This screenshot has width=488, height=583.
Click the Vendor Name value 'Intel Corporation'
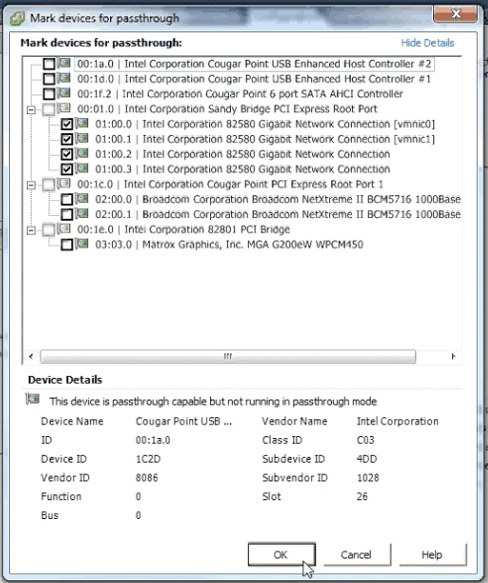[x=398, y=421]
